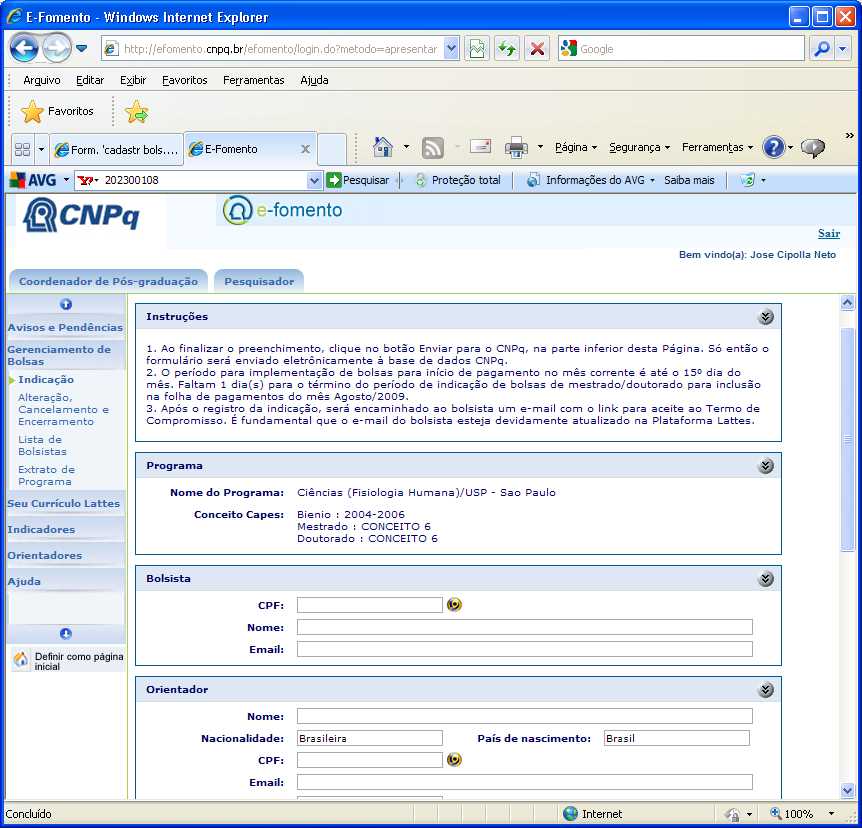Viewport: 862px width, 828px height.
Task: Select the Pesquisador tab
Action: pyautogui.click(x=259, y=281)
